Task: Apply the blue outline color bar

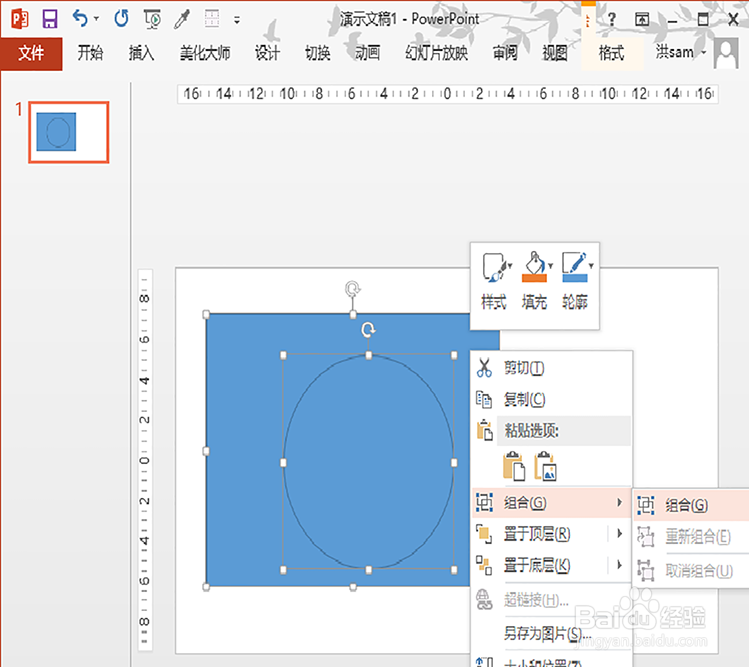Action: coord(575,278)
